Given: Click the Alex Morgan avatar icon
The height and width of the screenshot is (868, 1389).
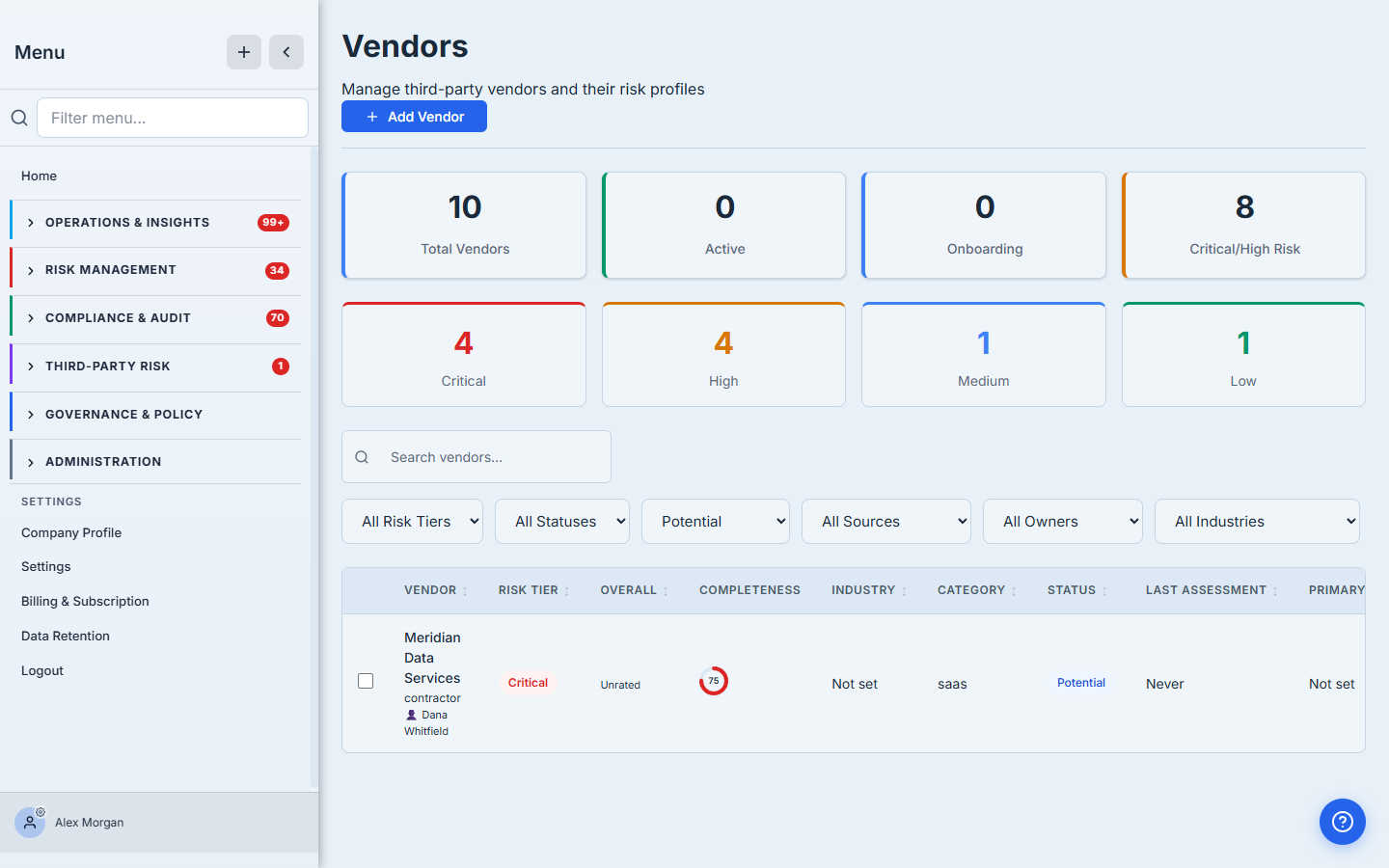Looking at the screenshot, I should click(30, 823).
